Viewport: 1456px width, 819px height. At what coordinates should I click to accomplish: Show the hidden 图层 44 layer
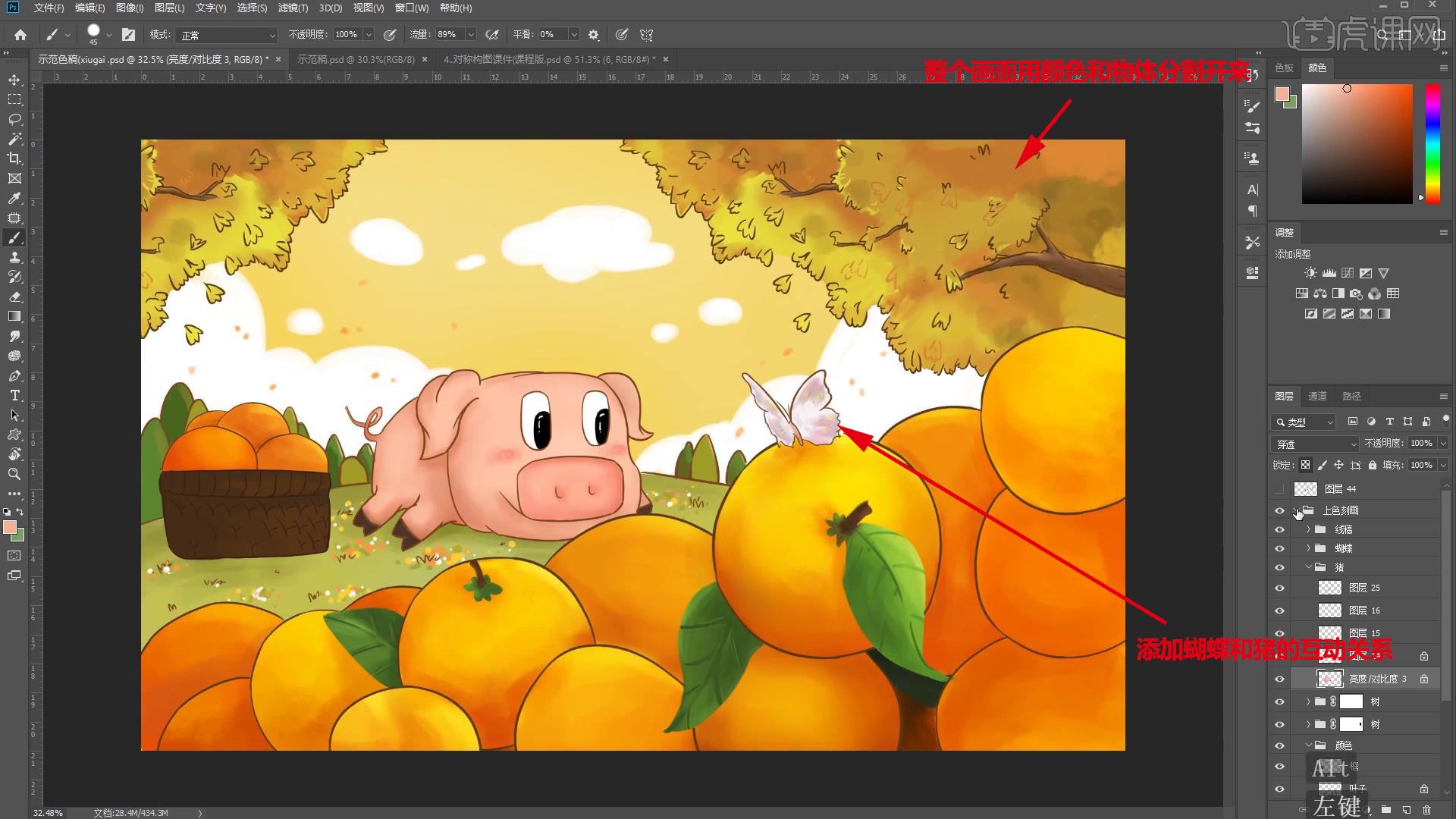pos(1280,489)
